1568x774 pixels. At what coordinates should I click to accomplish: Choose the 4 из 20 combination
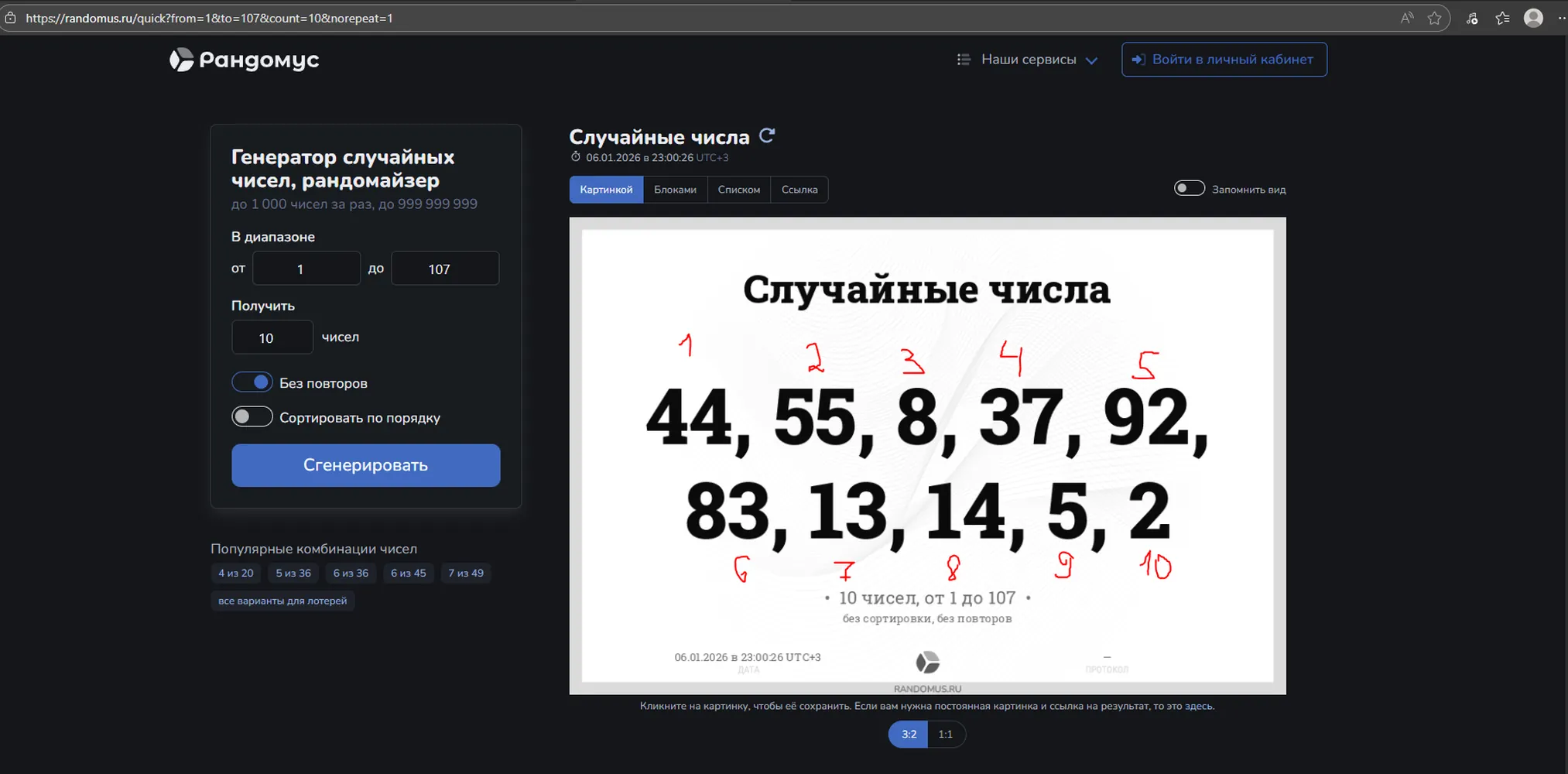236,573
